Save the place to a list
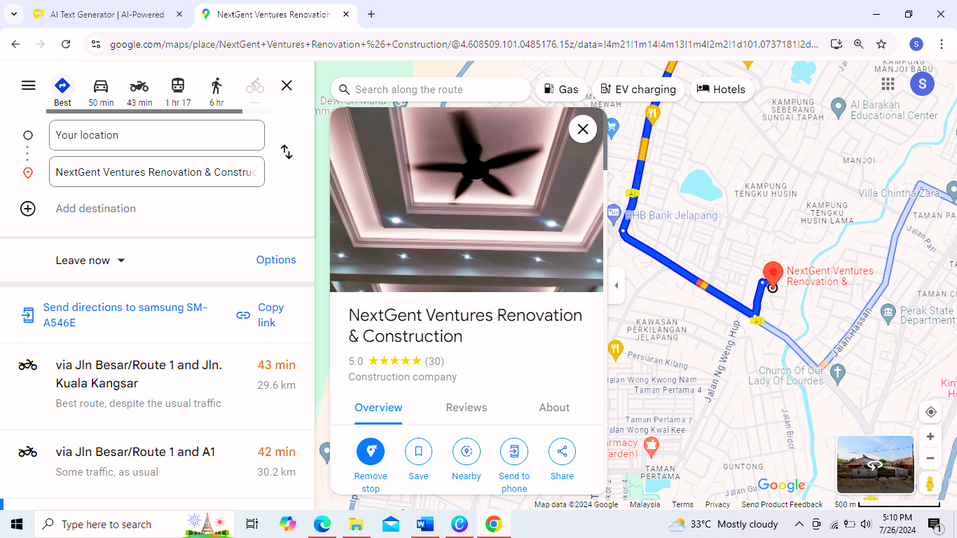Viewport: 957px width, 538px height. point(418,459)
